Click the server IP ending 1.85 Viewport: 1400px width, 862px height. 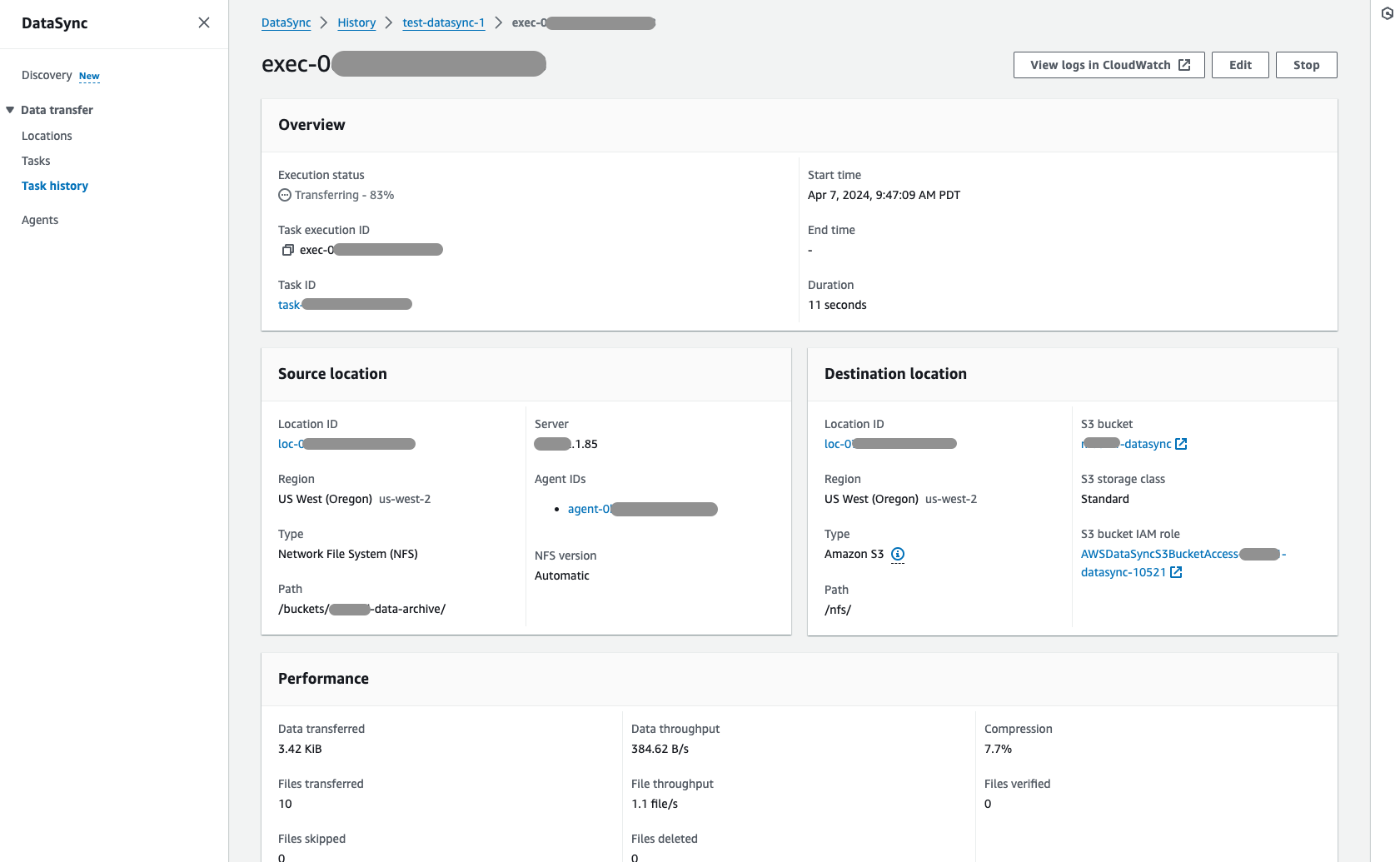tap(566, 444)
